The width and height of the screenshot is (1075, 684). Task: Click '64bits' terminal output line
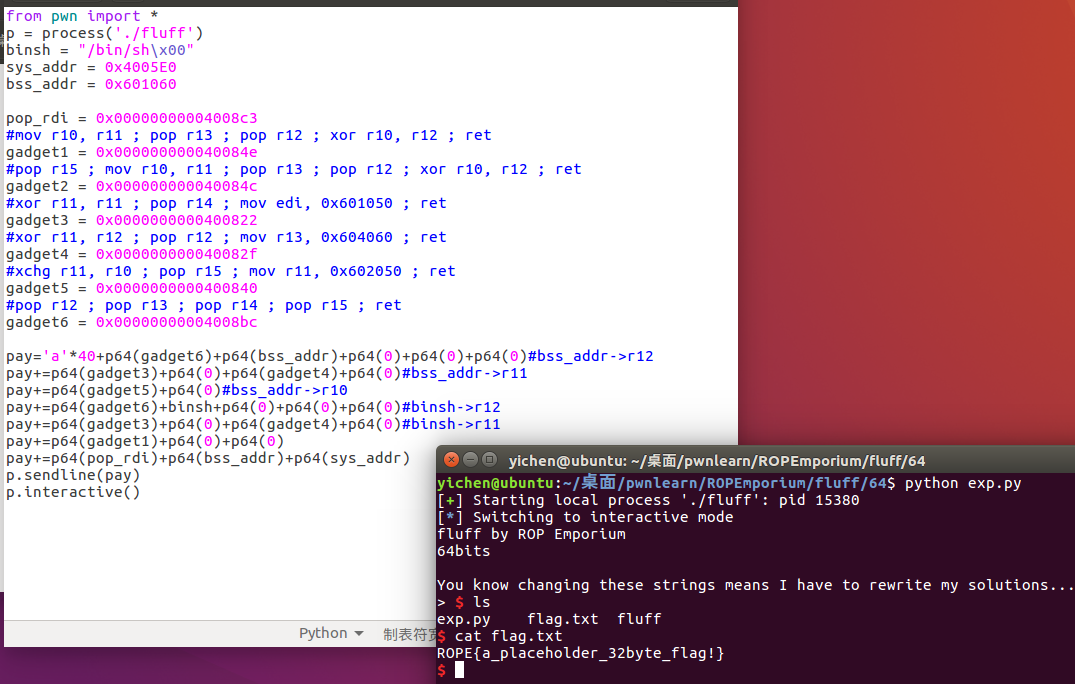click(463, 552)
